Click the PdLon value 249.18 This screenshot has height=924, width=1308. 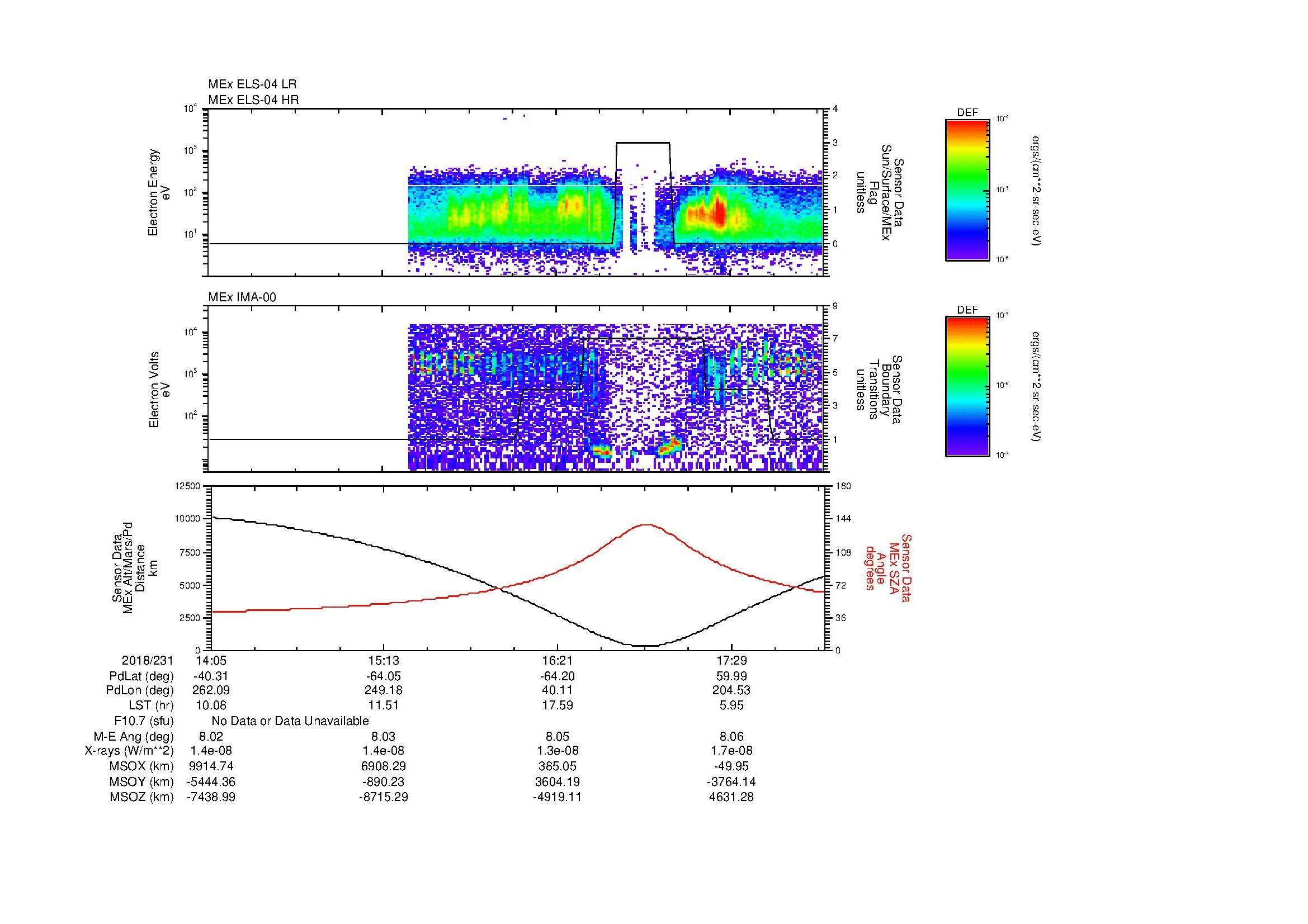click(384, 690)
